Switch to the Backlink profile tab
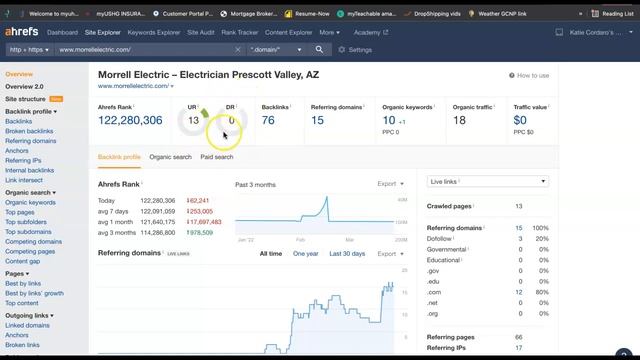Image resolution: width=640 pixels, height=360 pixels. 119,157
